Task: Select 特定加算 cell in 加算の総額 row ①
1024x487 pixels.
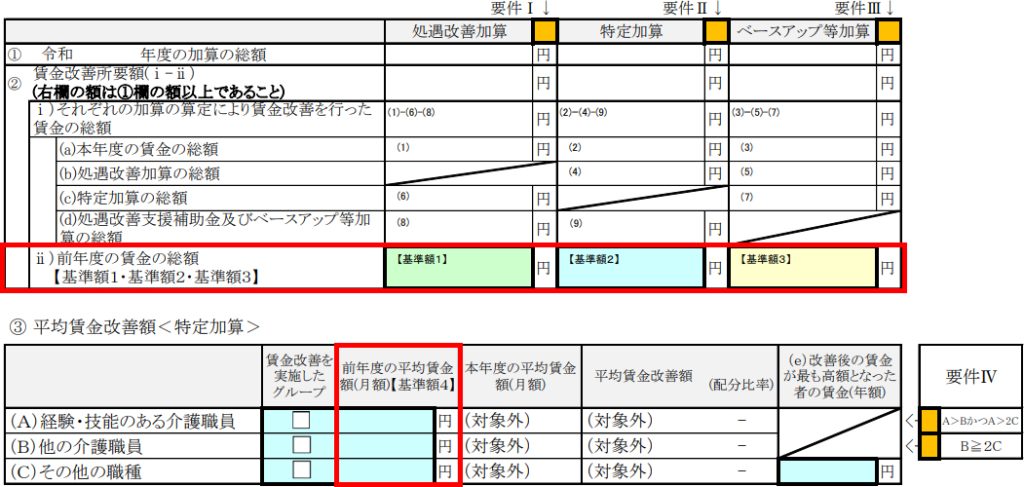Action: tap(631, 55)
